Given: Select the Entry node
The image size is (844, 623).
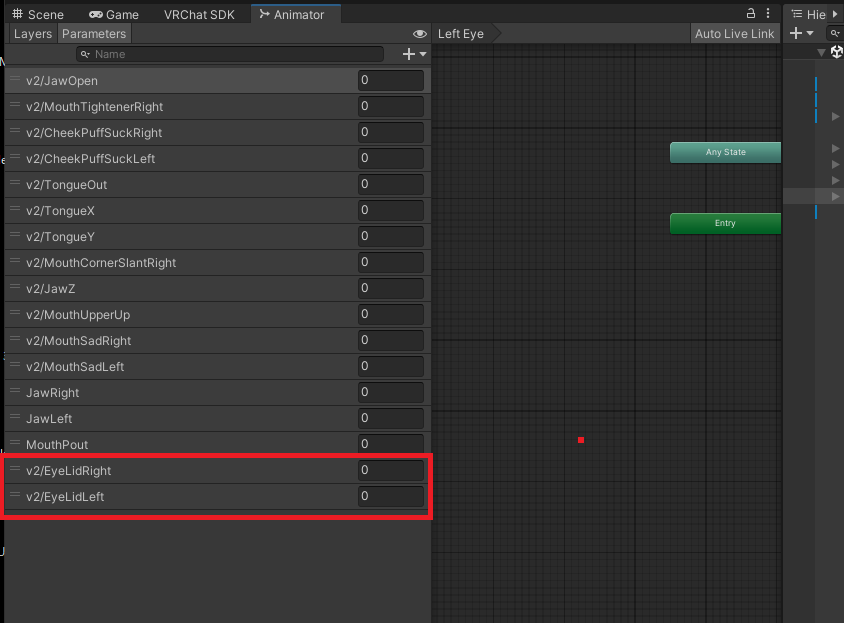Looking at the screenshot, I should 725,223.
